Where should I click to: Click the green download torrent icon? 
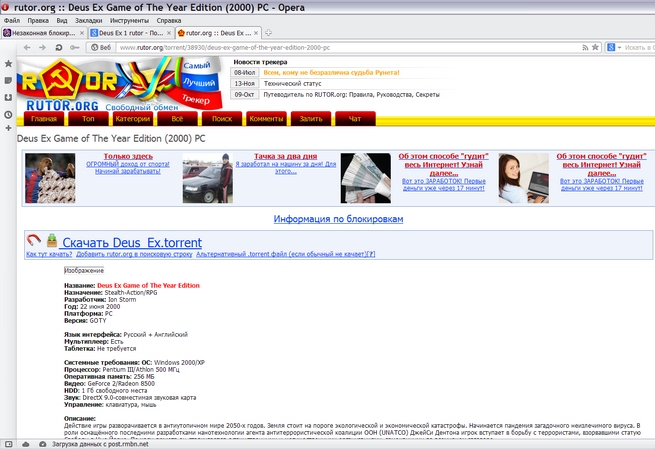(x=52, y=240)
